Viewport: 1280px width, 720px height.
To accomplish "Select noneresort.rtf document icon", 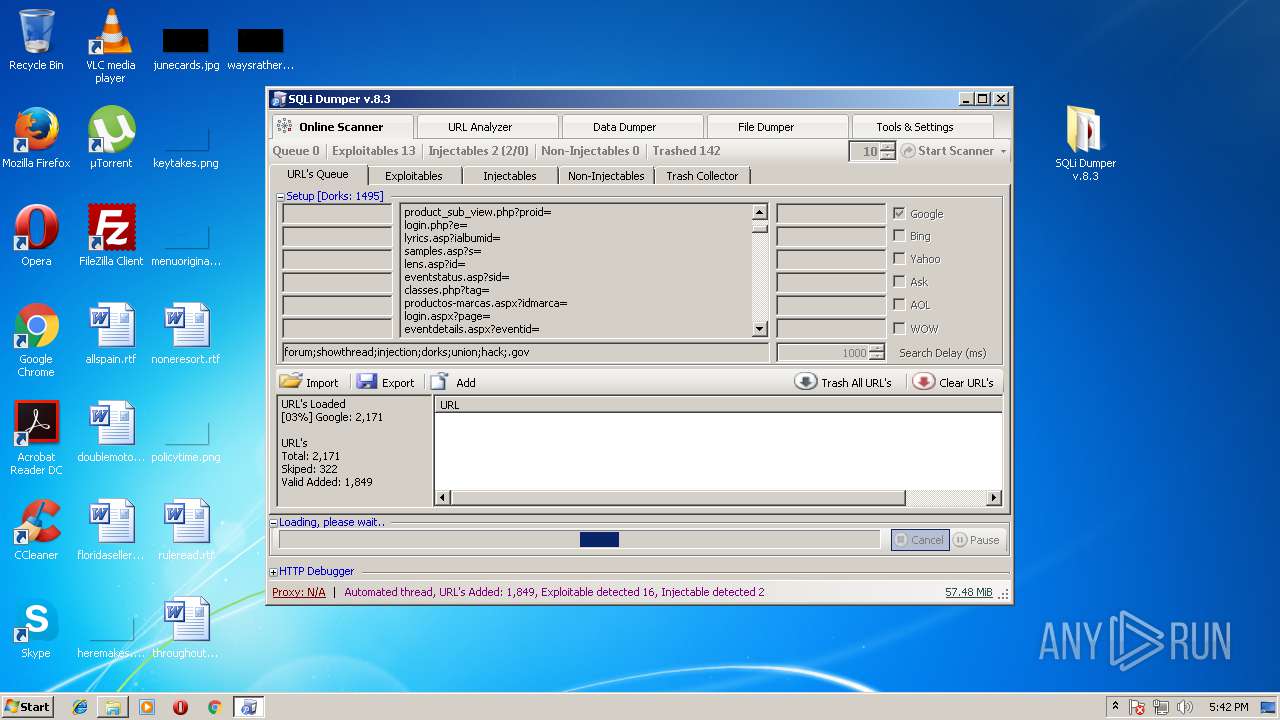I will [186, 334].
